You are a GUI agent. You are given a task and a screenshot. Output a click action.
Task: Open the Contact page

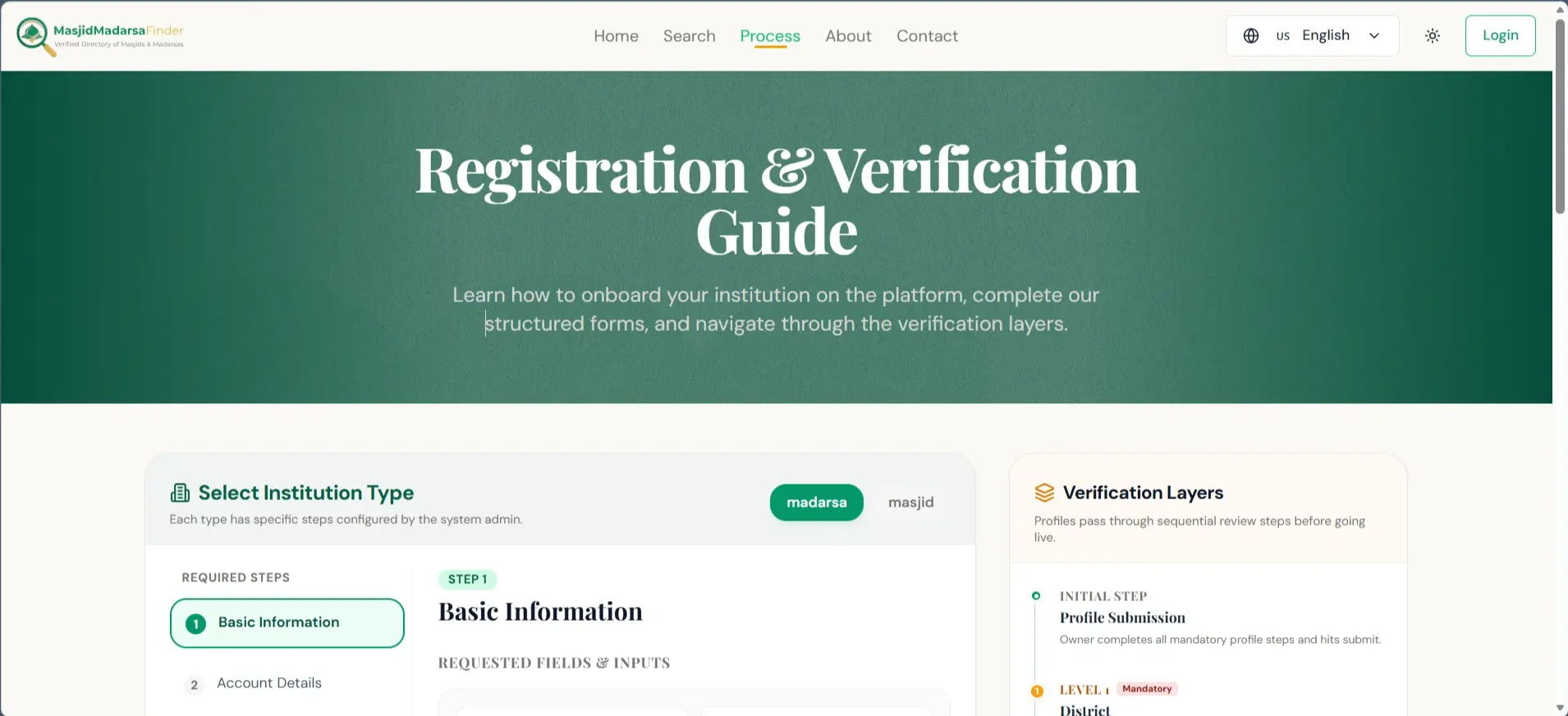point(927,36)
